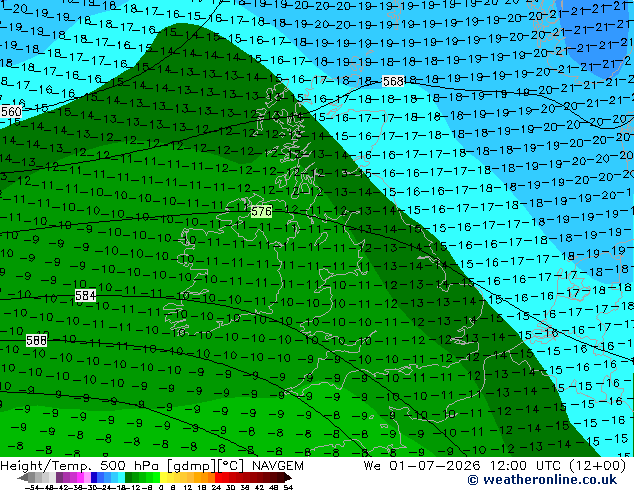The image size is (634, 490).
Task: Click the dark green swatch in the legend
Action: (x=129, y=477)
